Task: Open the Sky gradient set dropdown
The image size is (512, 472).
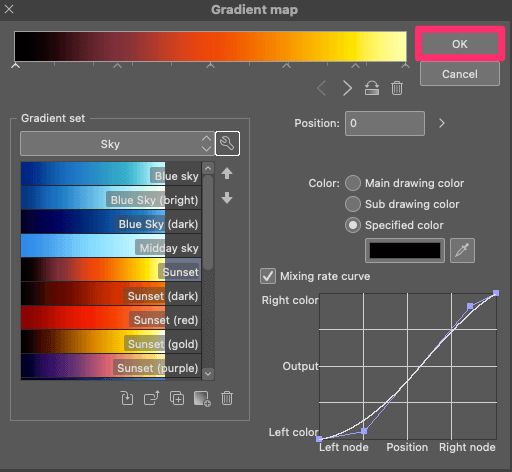Action: tap(117, 144)
